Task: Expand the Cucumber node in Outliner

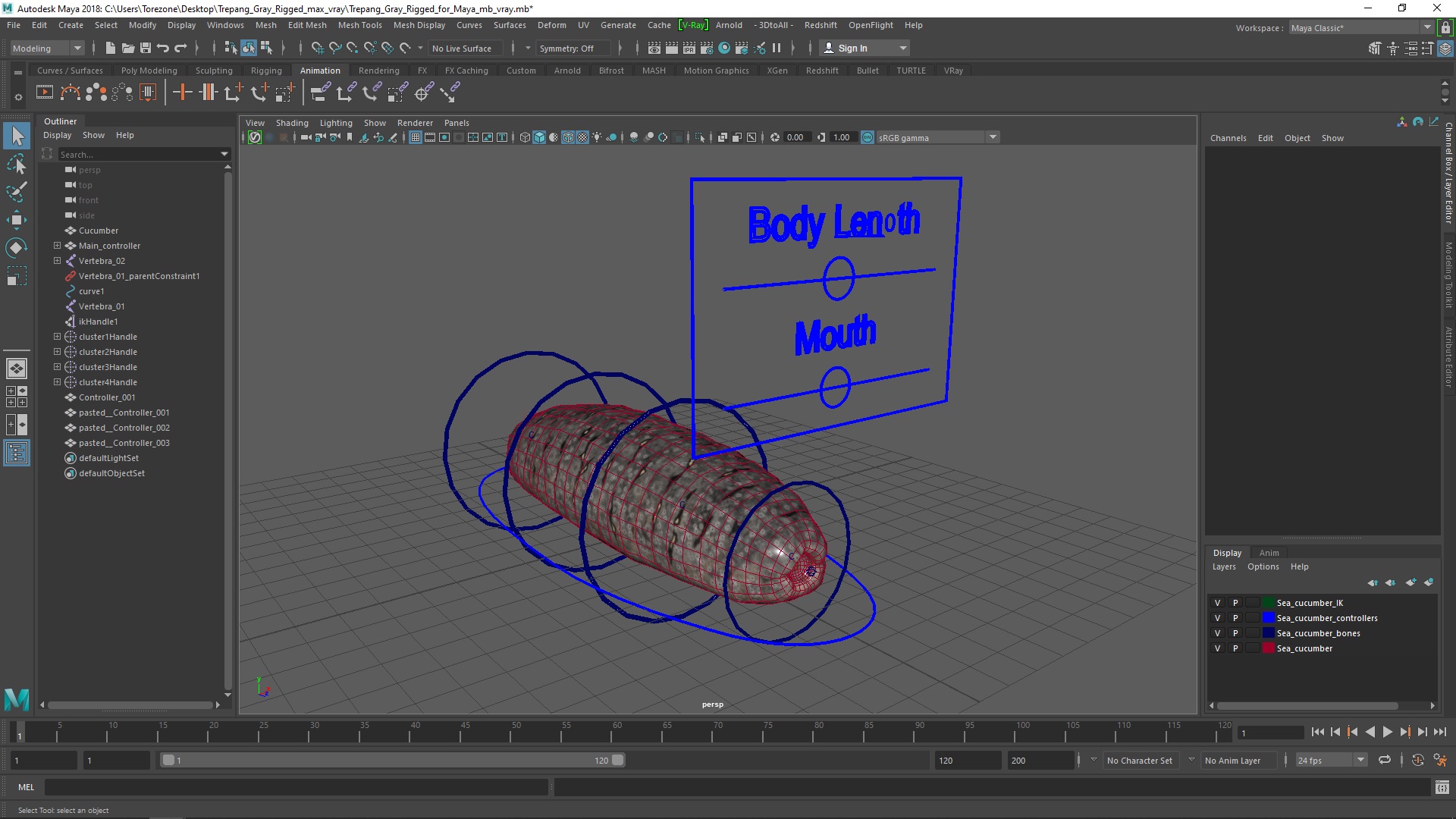Action: (58, 230)
